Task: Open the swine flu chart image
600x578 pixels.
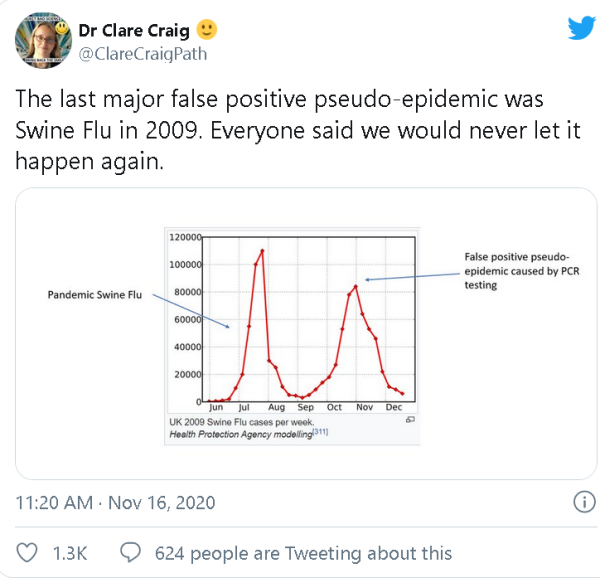Action: coord(292,336)
